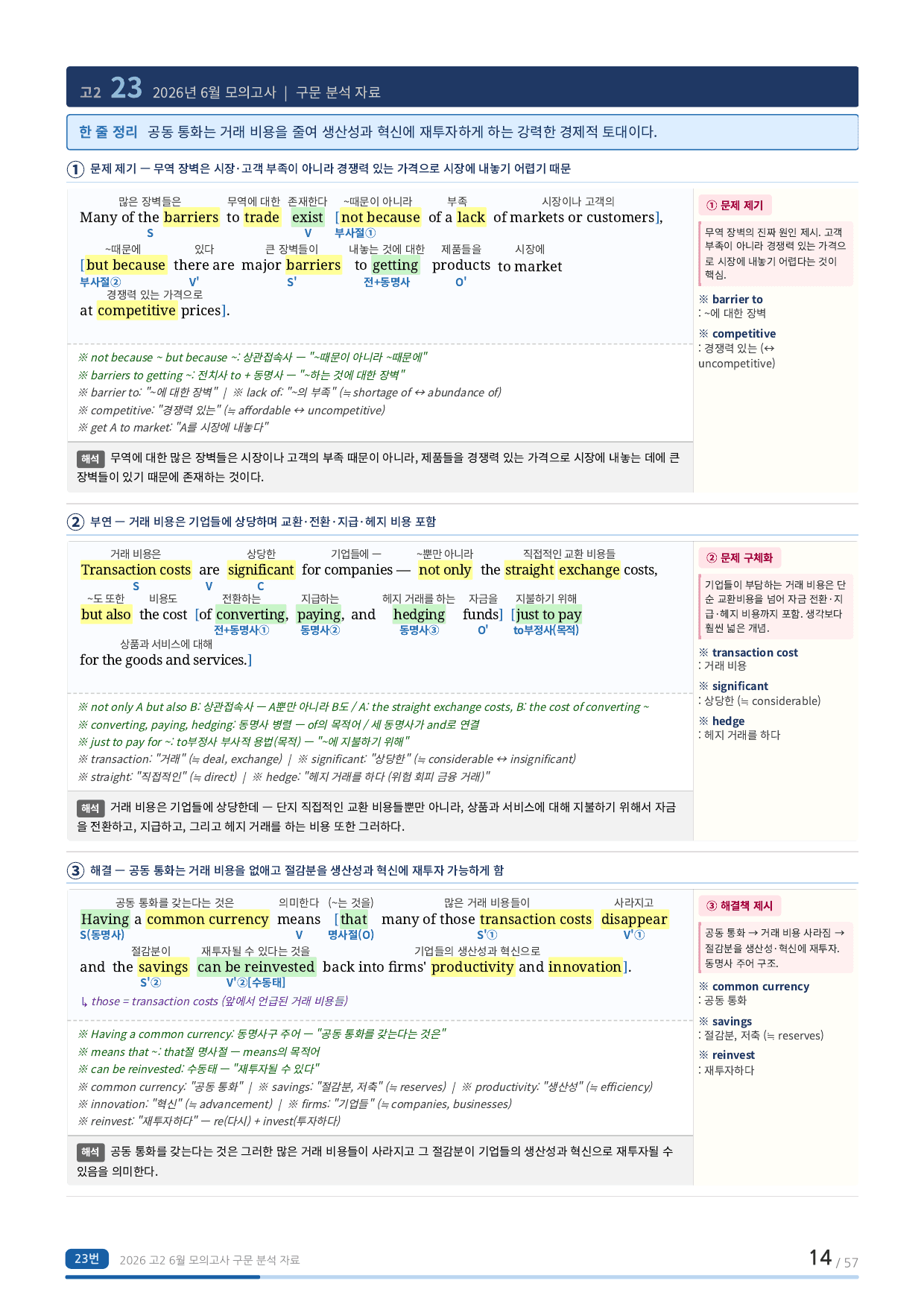Screen dimensions: 924x1307
Task: Click the '한 줄 정리' label
Action: point(108,132)
